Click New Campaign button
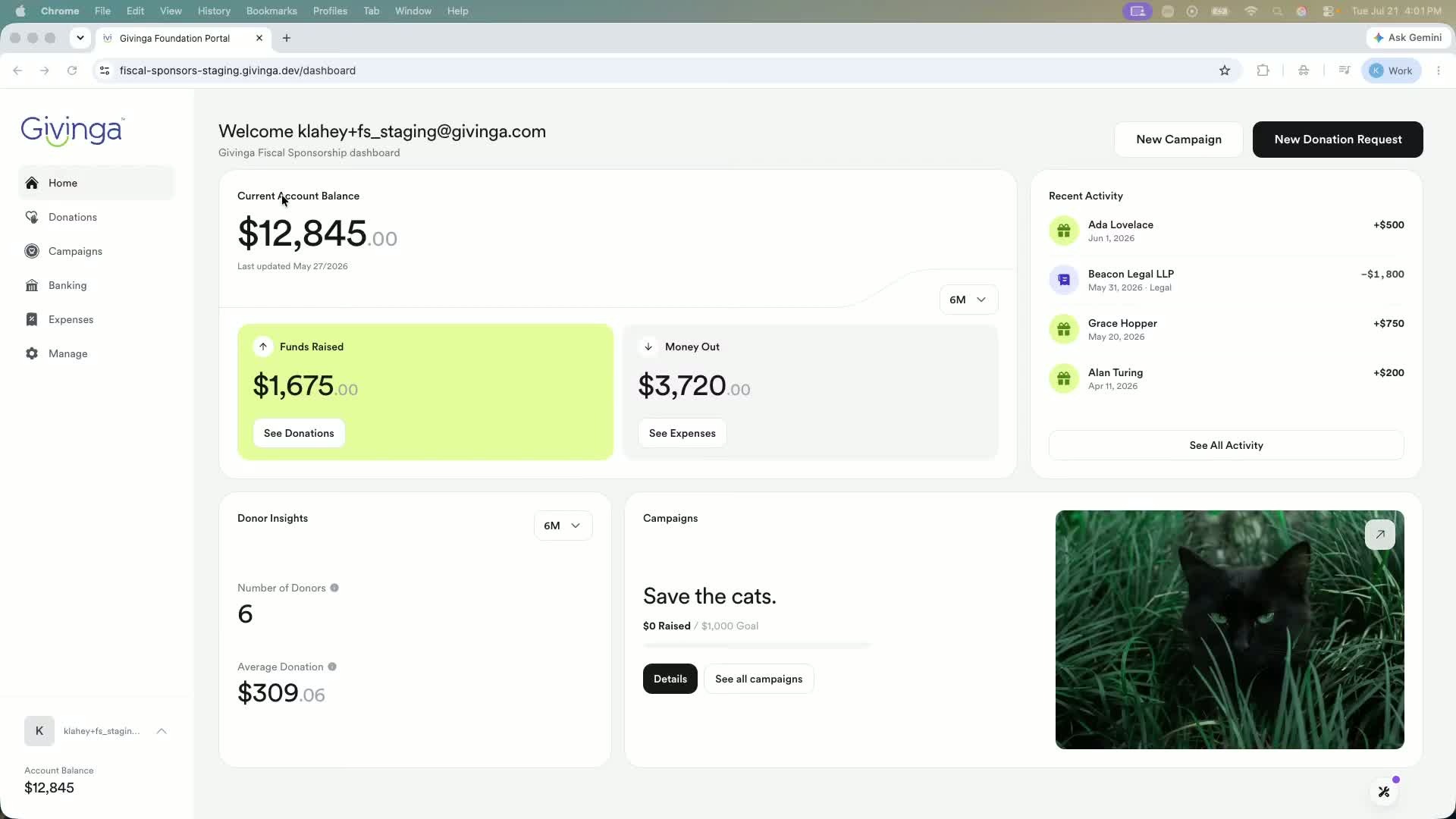Viewport: 1456px width, 819px height. (x=1178, y=140)
